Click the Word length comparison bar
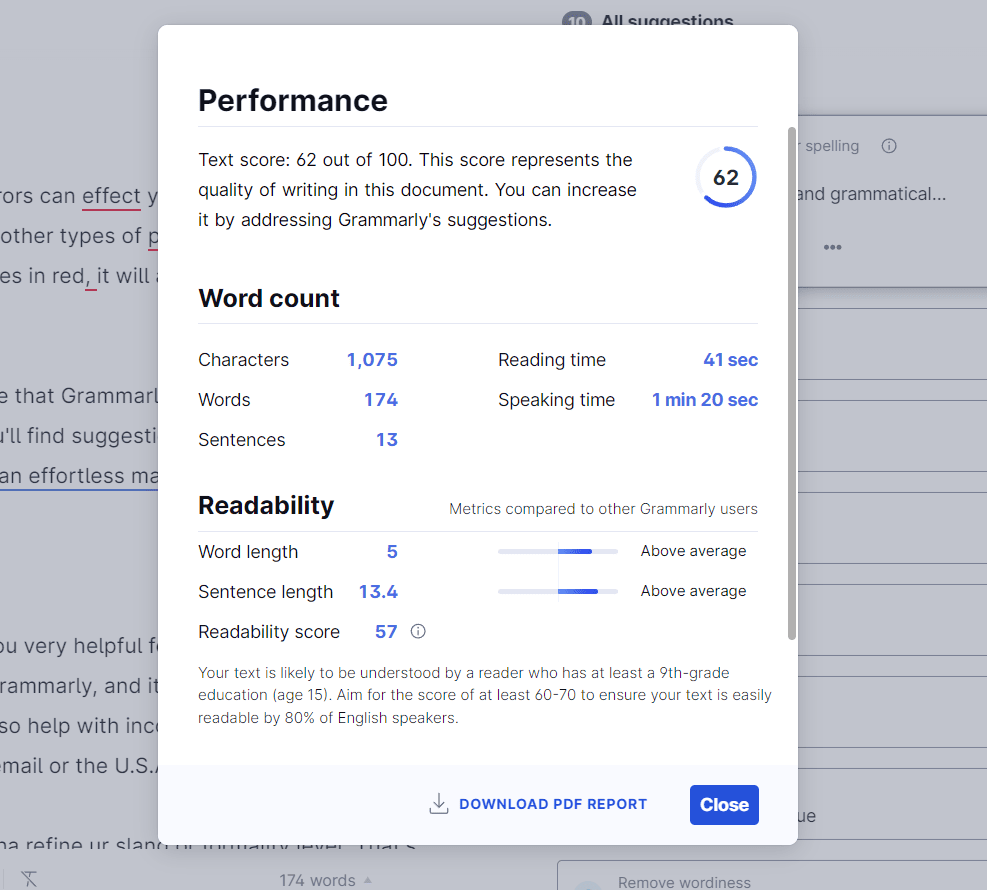This screenshot has height=890, width=987. point(558,551)
